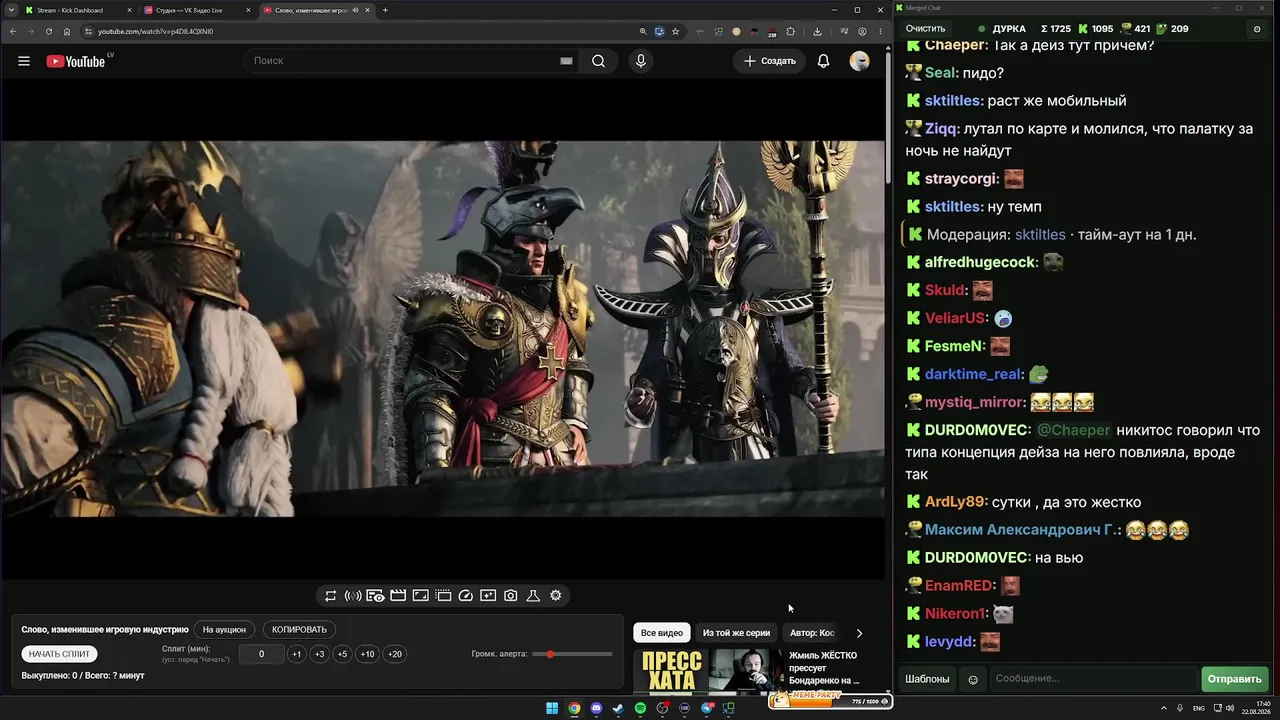1280x720 pixels.
Task: Open the 'ПРЕСС ХАТА' video thumbnail
Action: point(708,670)
